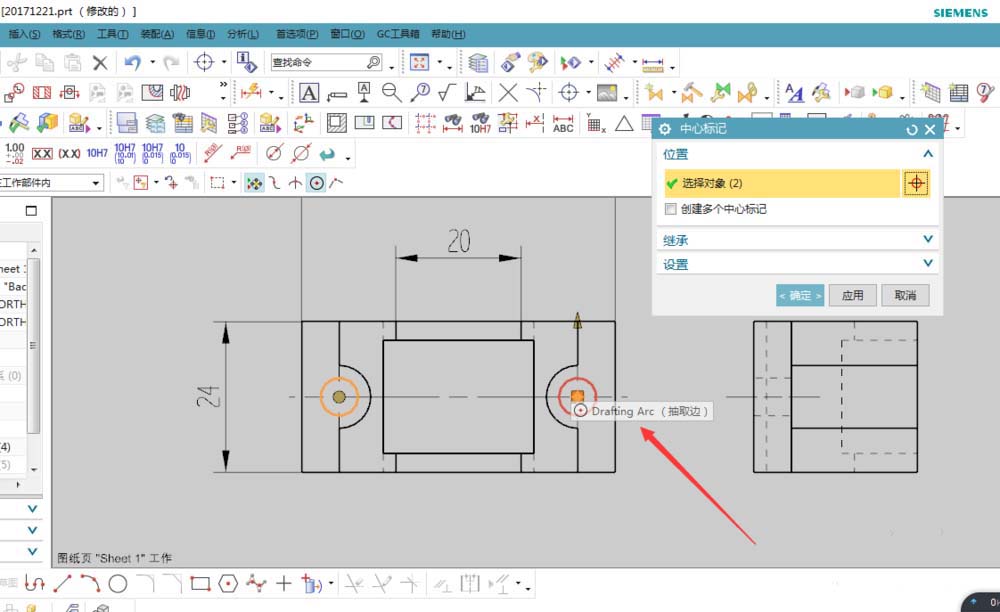Select the triangle symbol icon
The height and width of the screenshot is (612, 1000).
[624, 123]
